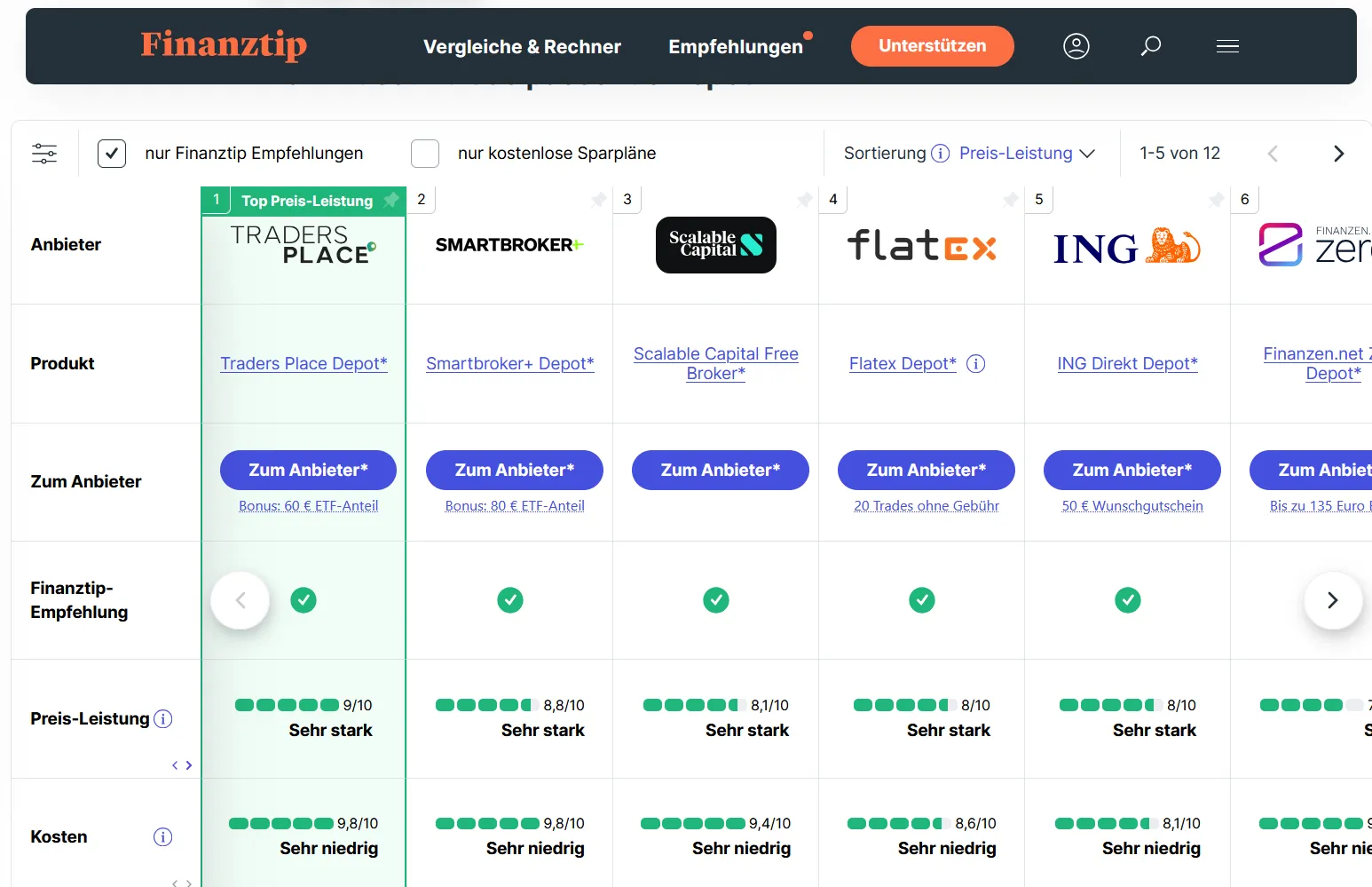Open Vergleiche & Rechner menu
The width and height of the screenshot is (1372, 887).
(x=522, y=47)
